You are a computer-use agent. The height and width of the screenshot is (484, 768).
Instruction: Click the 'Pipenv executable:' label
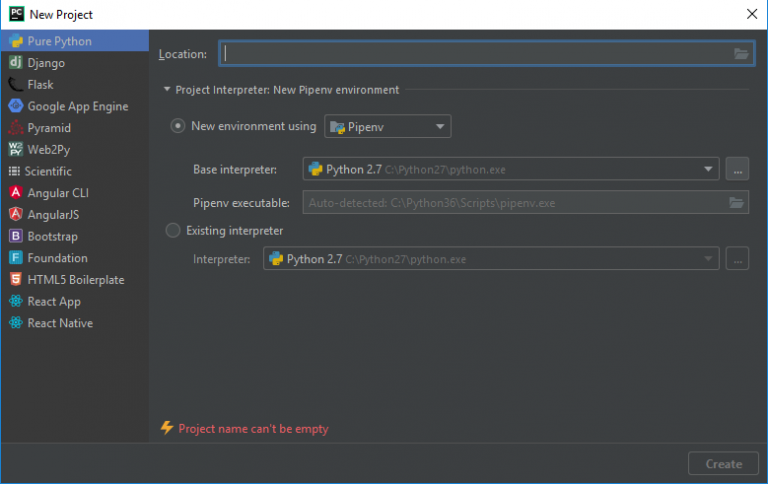point(241,203)
